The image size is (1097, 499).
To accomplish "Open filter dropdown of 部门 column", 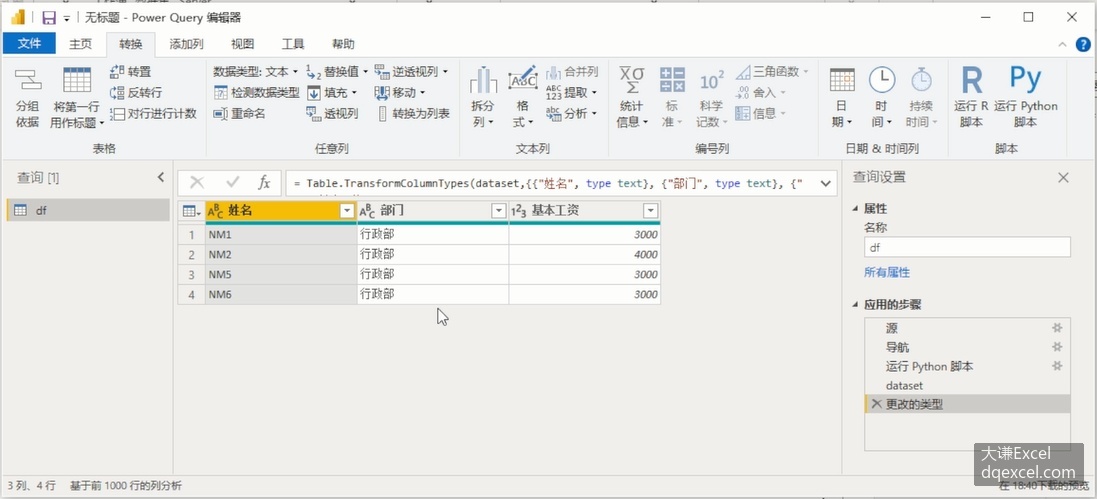I will (498, 211).
